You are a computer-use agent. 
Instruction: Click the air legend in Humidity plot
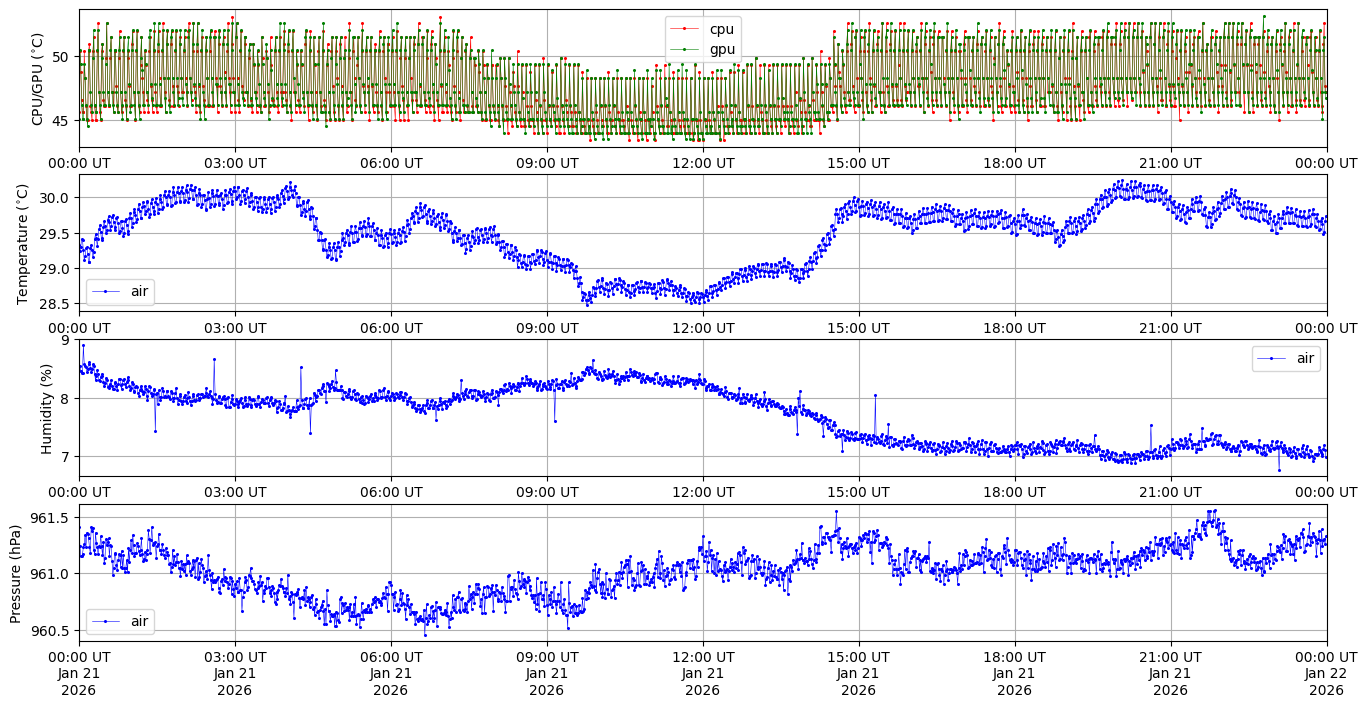pyautogui.click(x=1286, y=358)
